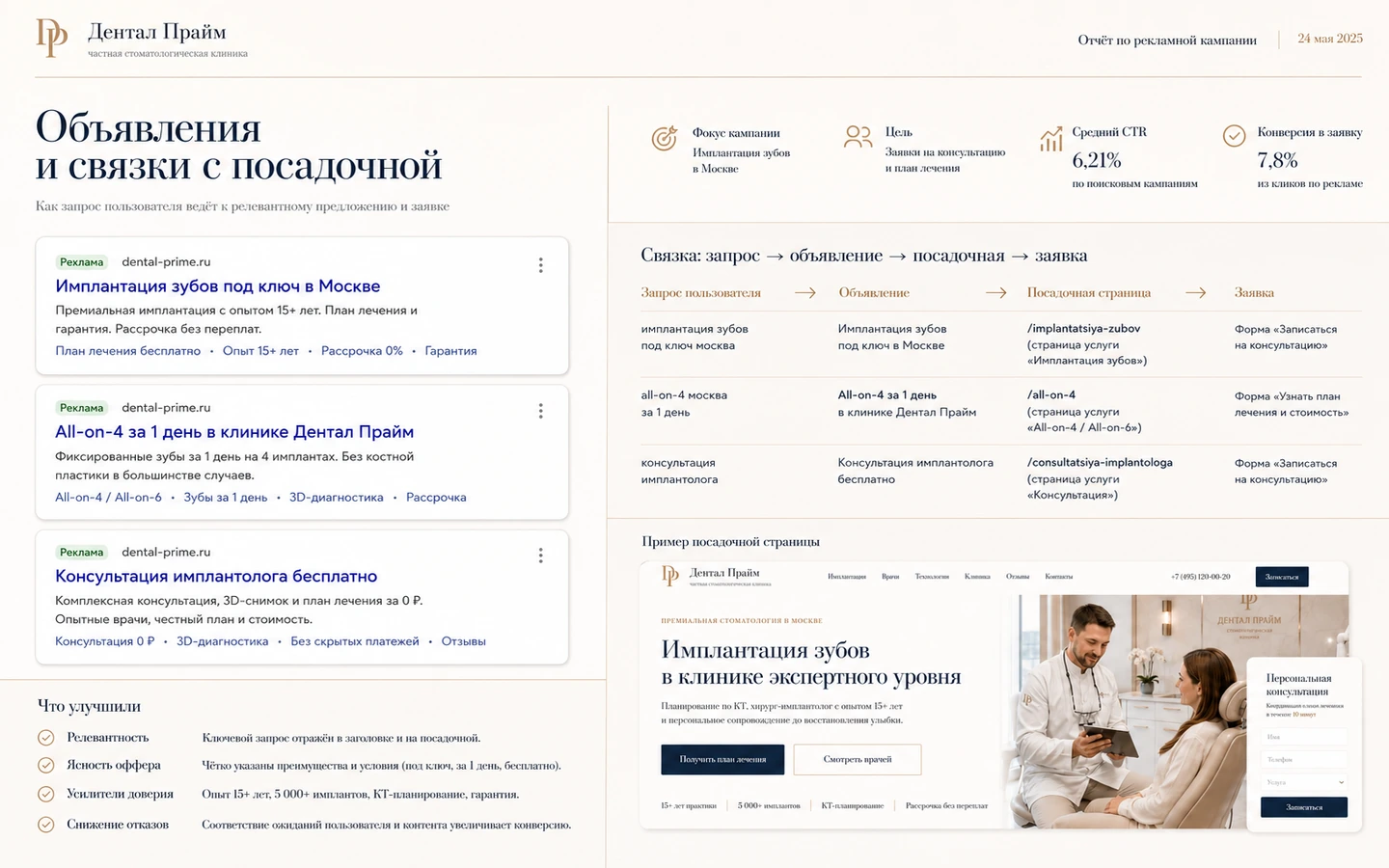Click the Дентал Прайм DP logo in report header
Screen dimensions: 1389x868
[52, 39]
